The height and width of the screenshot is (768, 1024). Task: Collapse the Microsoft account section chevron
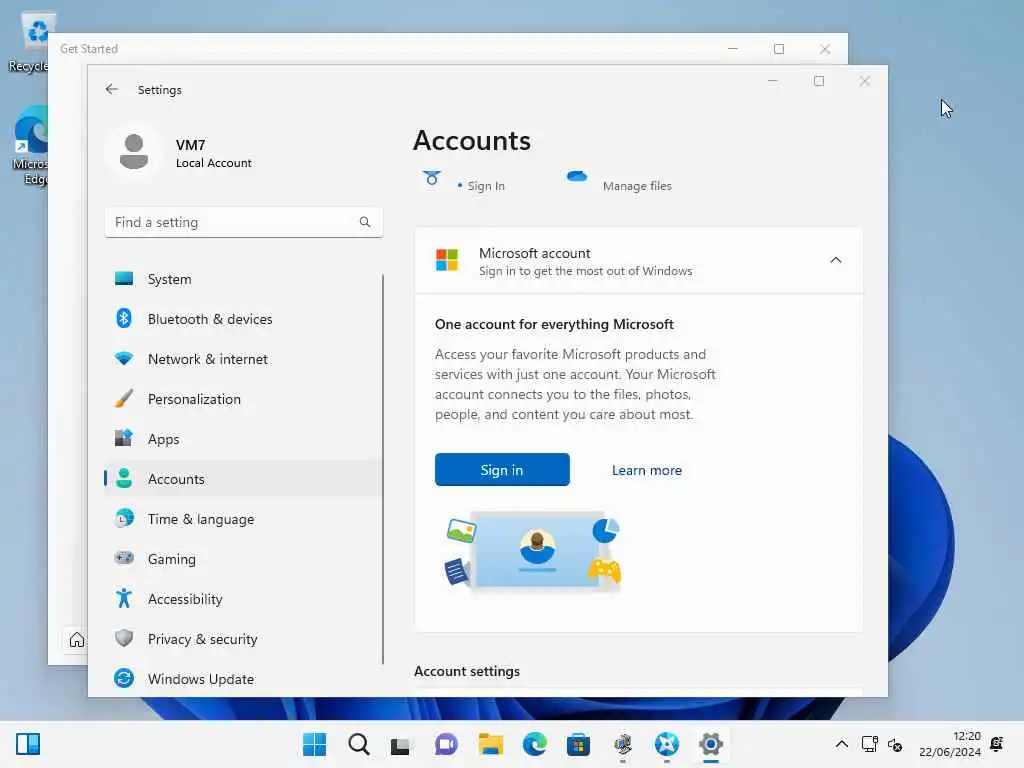836,260
